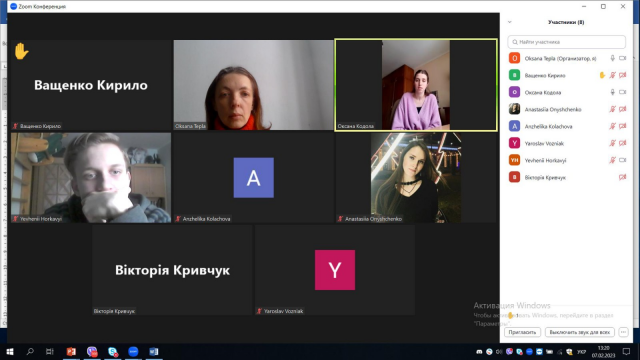This screenshot has width=640, height=360.
Task: Open the Windows notification center icon
Action: 627,351
